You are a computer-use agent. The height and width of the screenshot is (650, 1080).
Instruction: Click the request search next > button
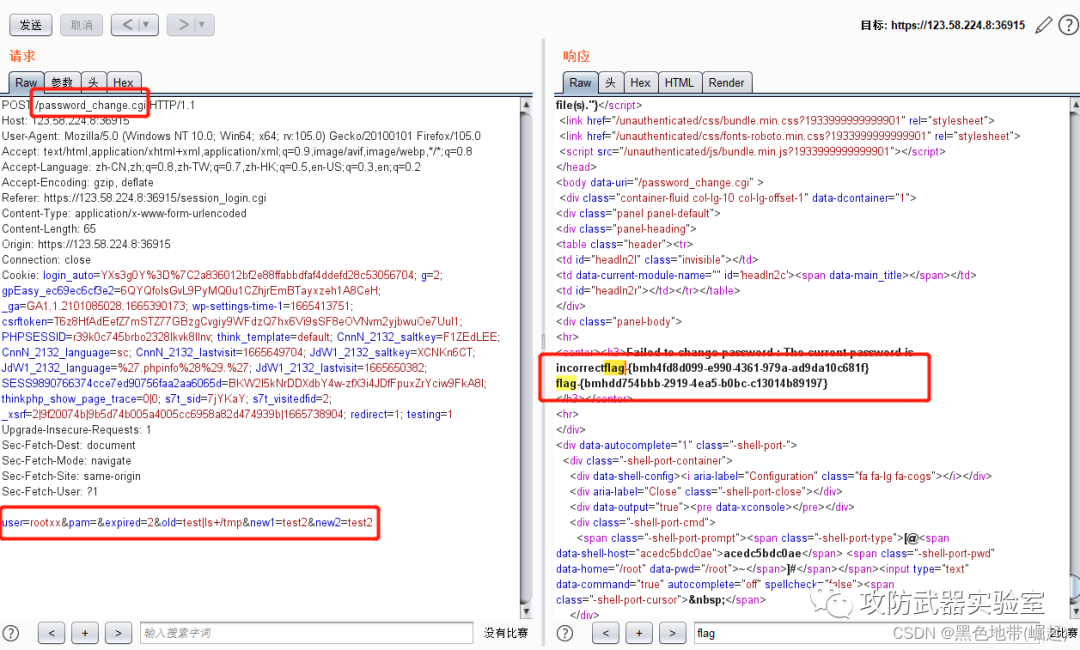click(x=118, y=633)
